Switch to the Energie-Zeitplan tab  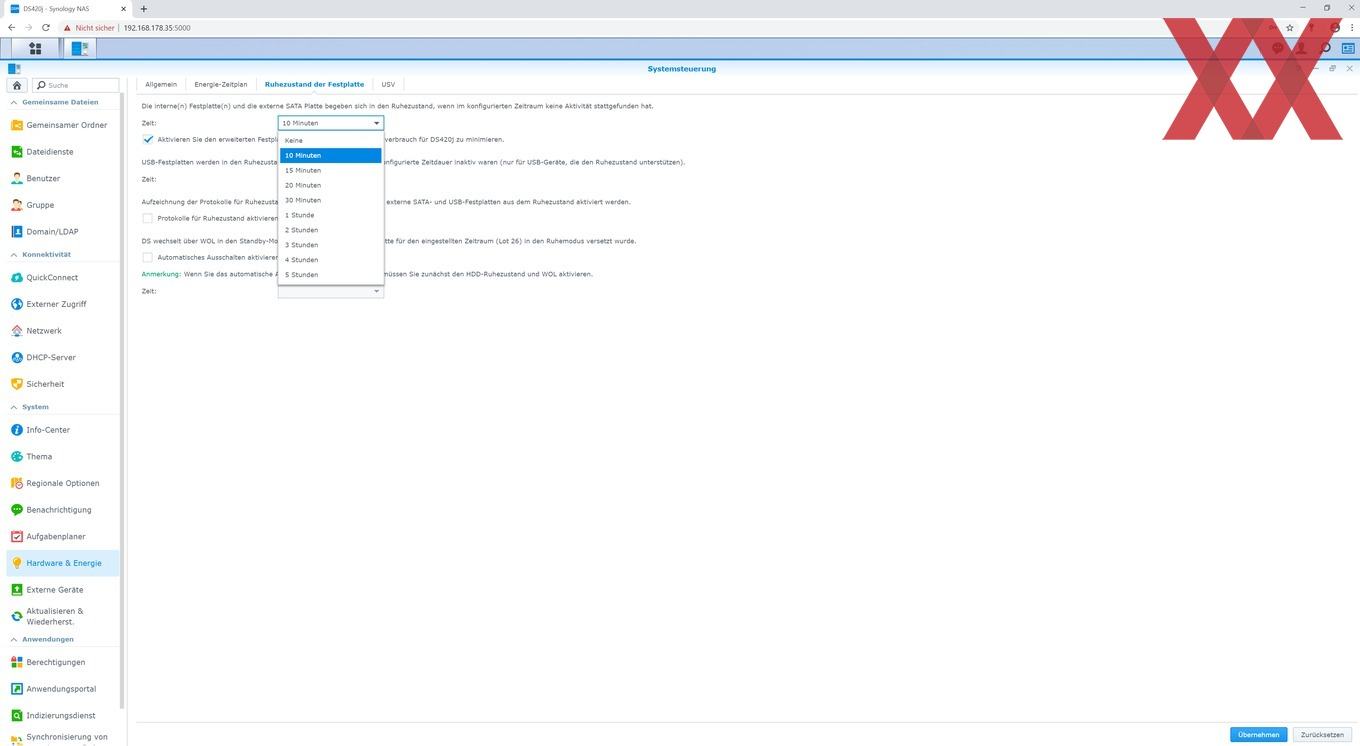[221, 84]
